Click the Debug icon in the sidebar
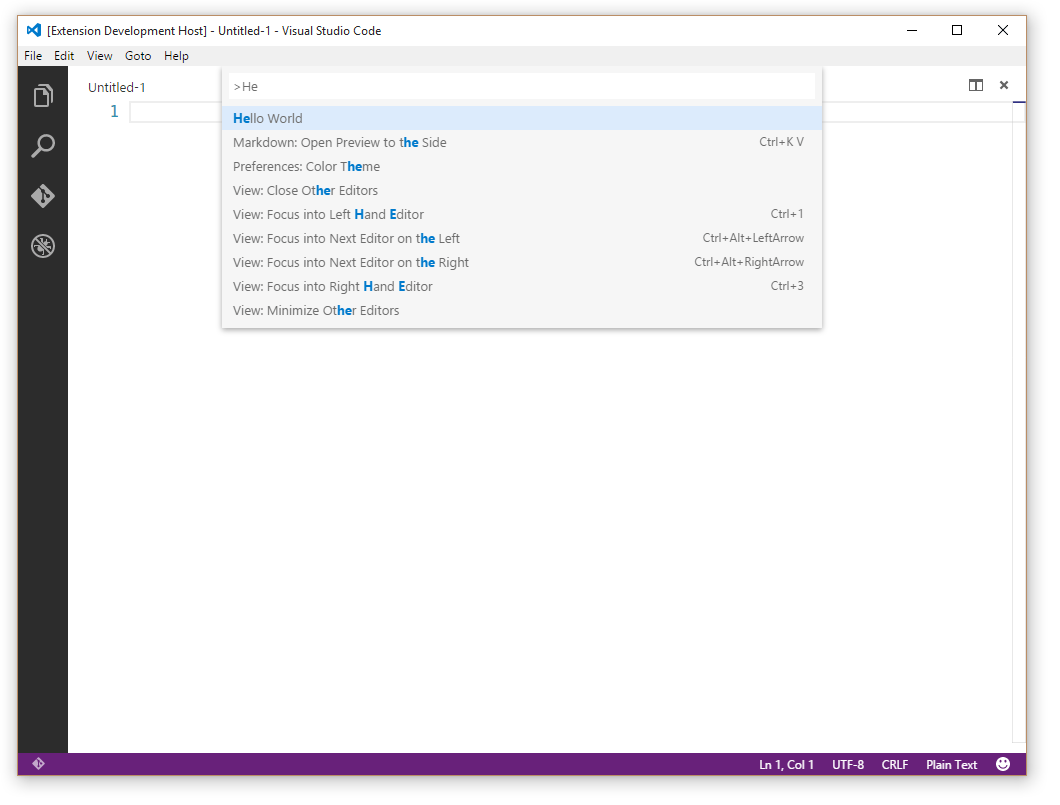 pos(42,246)
